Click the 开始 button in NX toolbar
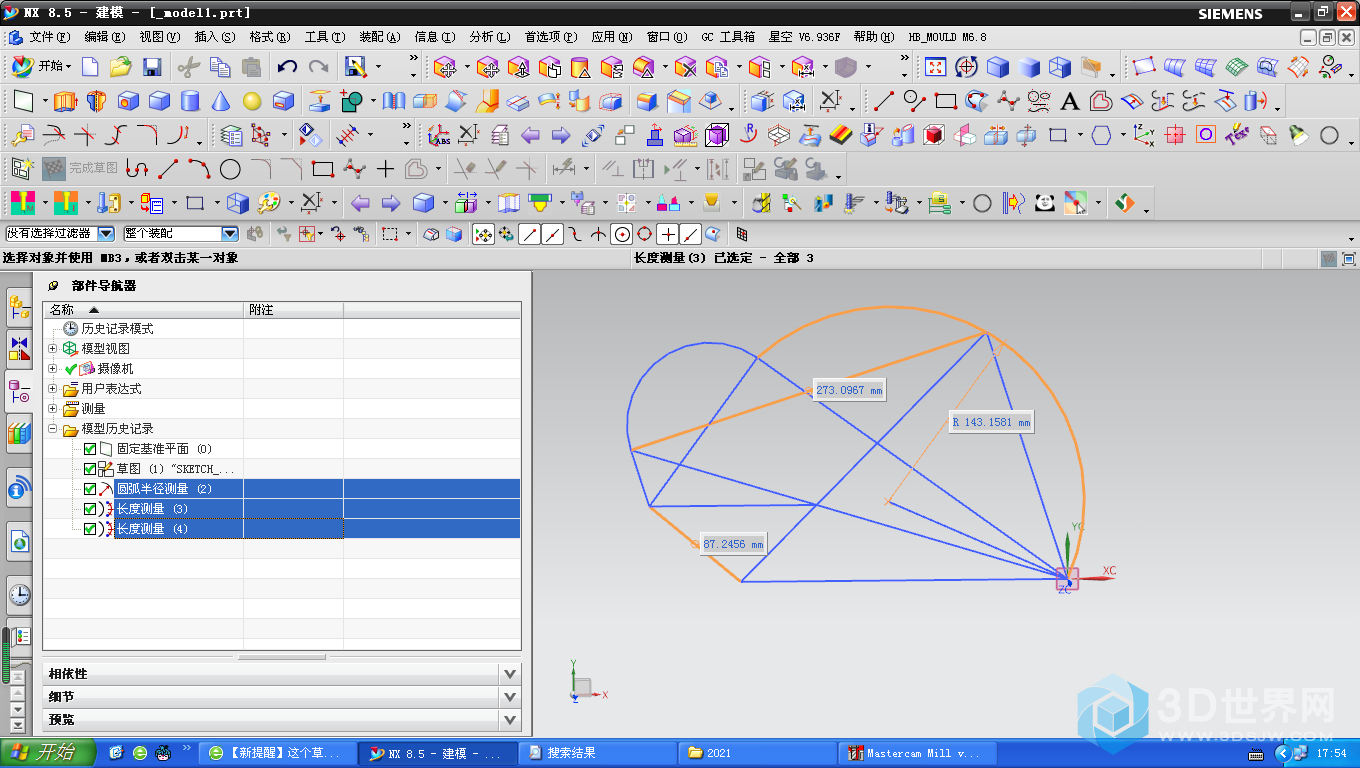This screenshot has width=1360, height=768. (41, 66)
